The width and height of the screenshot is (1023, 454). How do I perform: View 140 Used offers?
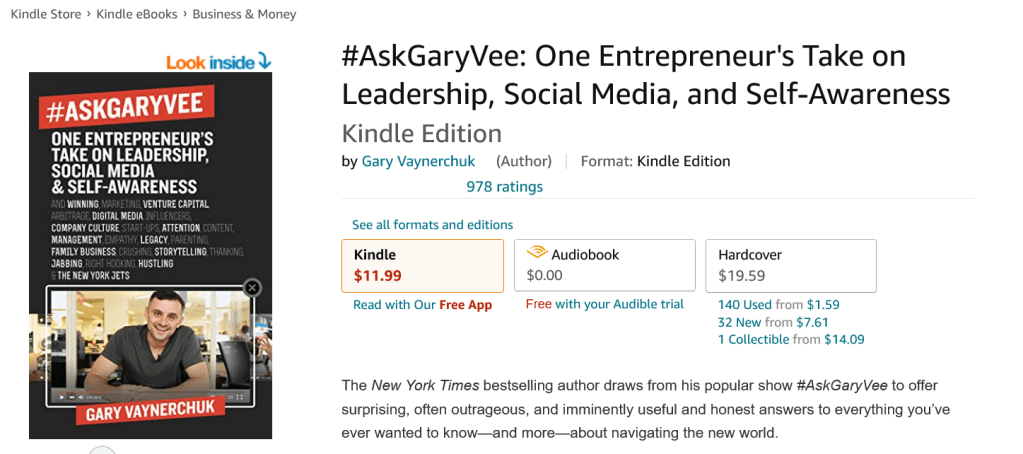[x=745, y=304]
